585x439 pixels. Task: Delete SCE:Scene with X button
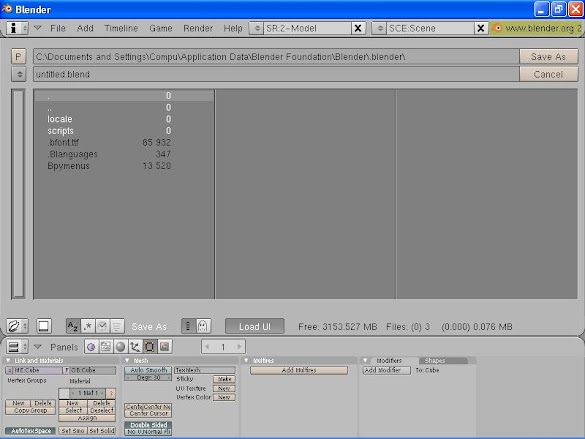481,28
